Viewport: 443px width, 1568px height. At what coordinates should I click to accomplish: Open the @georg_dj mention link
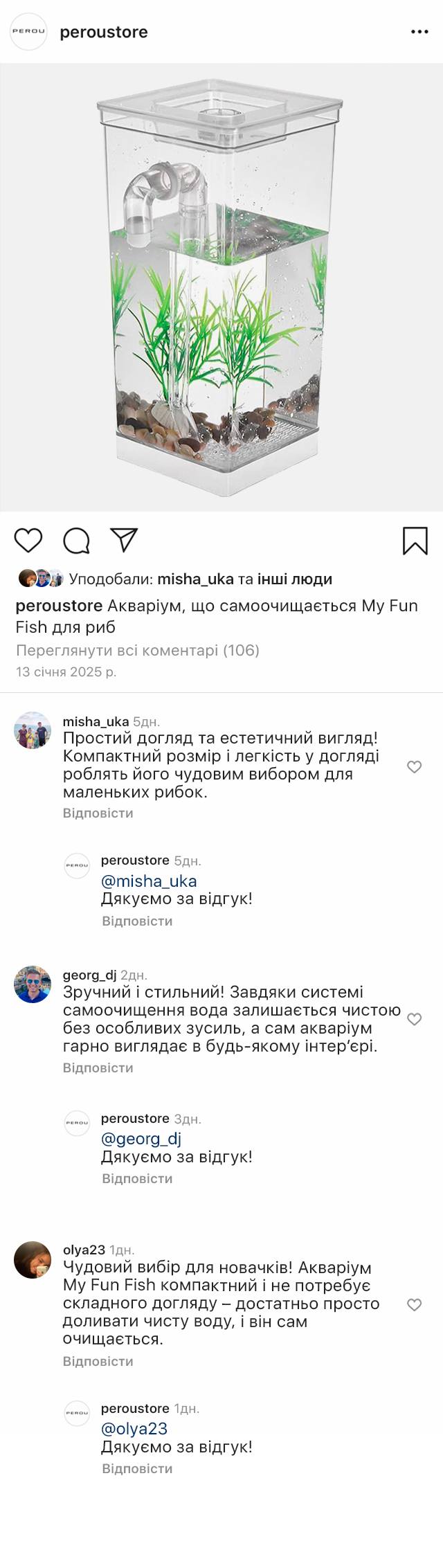point(141,1138)
